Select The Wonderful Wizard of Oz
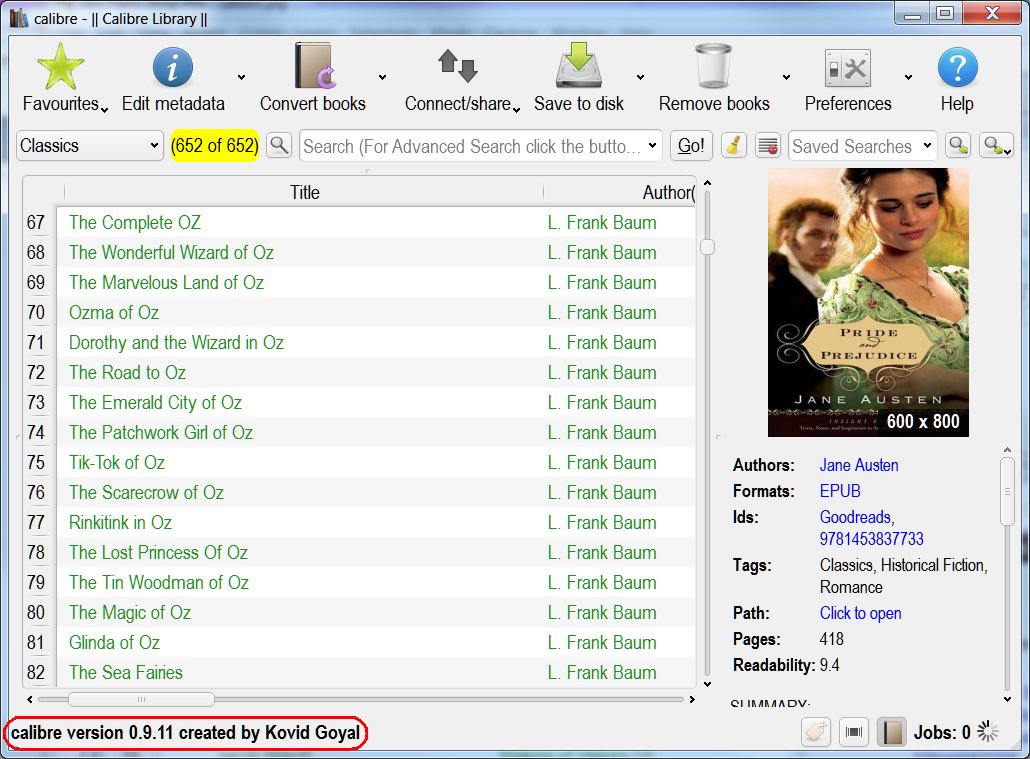This screenshot has height=759, width=1030. click(x=376, y=252)
